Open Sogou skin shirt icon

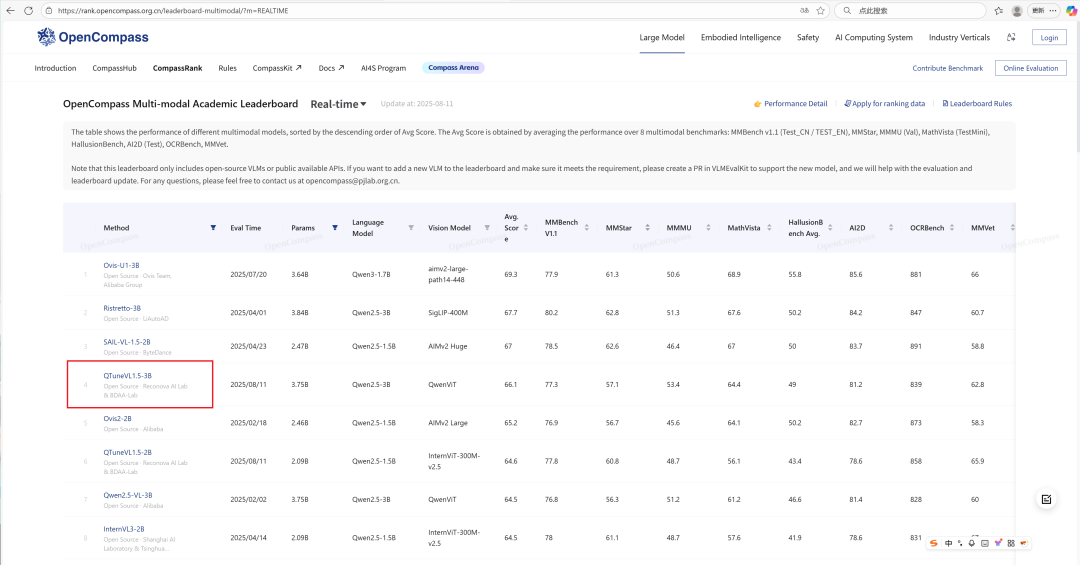coord(998,543)
